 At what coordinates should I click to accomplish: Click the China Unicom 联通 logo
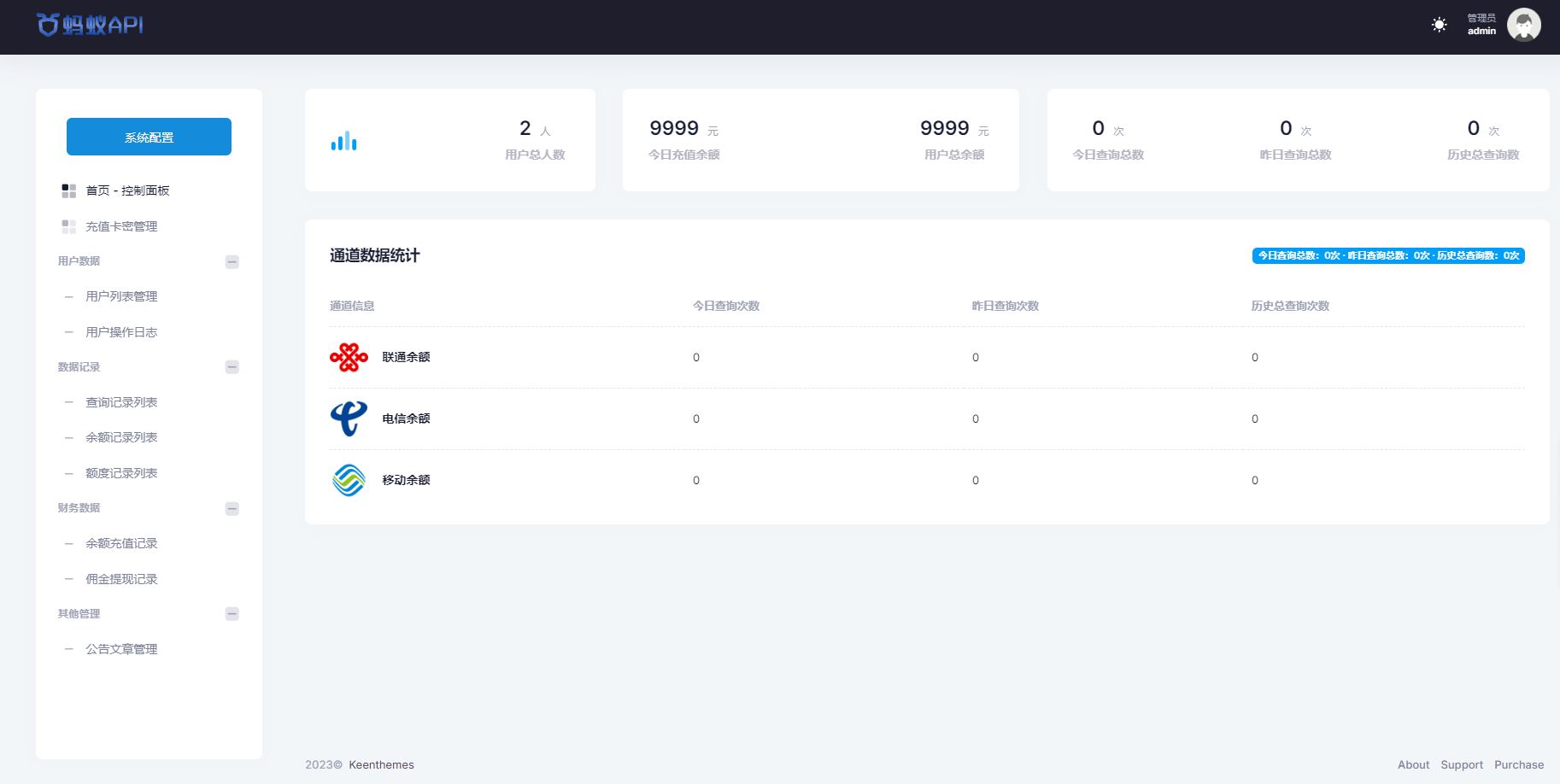[349, 357]
